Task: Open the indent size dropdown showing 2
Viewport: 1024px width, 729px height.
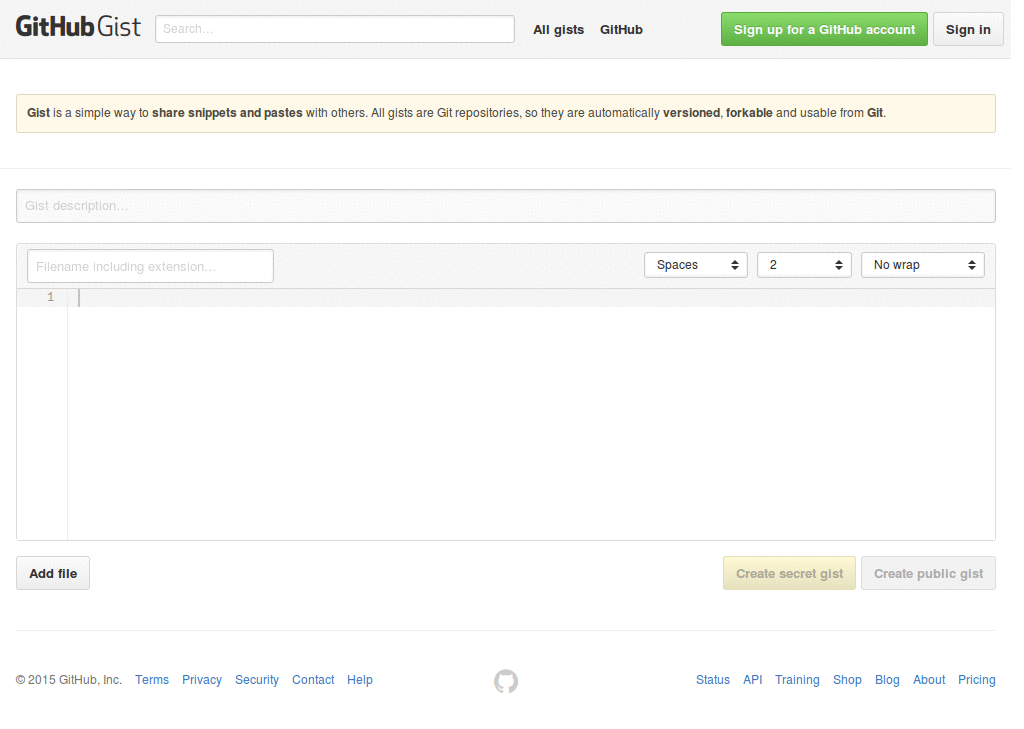Action: [804, 265]
